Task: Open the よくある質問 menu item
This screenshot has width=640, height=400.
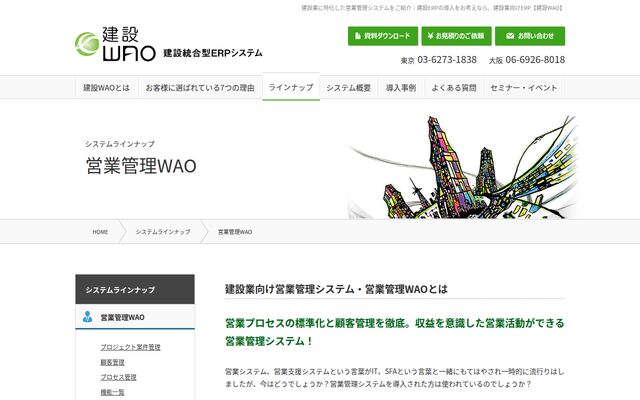Action: click(x=454, y=88)
